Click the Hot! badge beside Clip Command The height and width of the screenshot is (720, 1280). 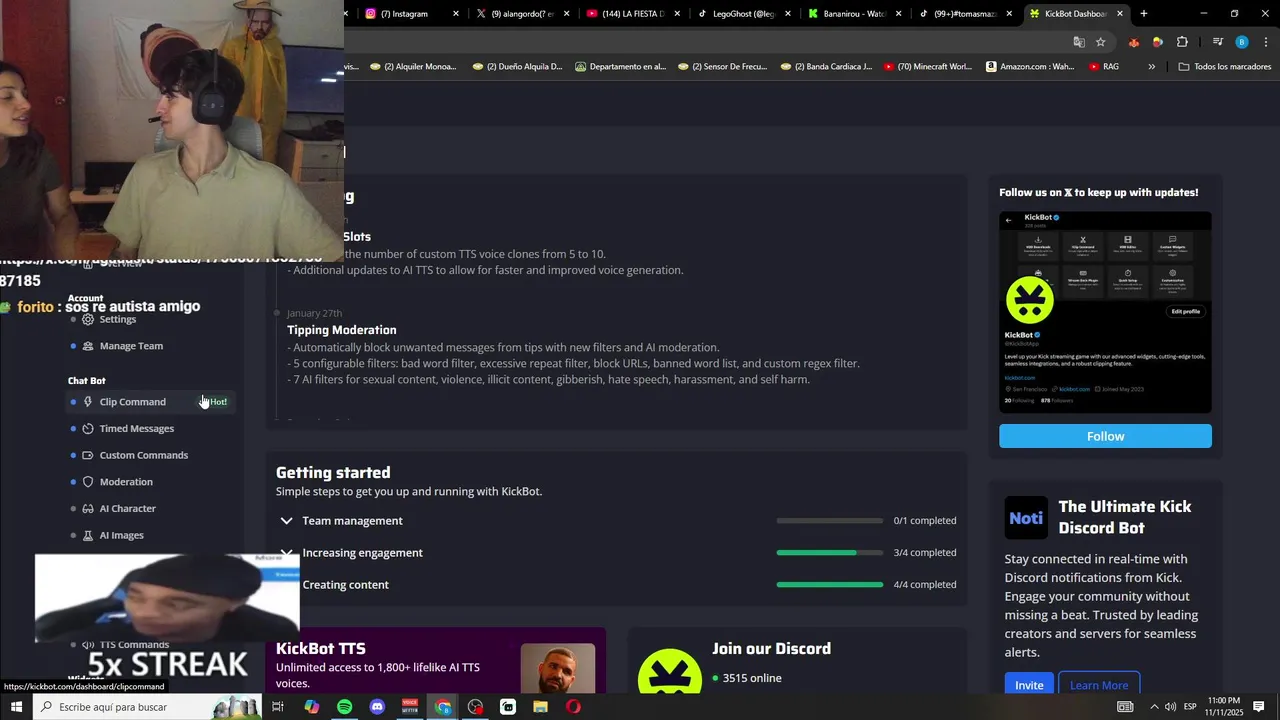click(x=214, y=402)
